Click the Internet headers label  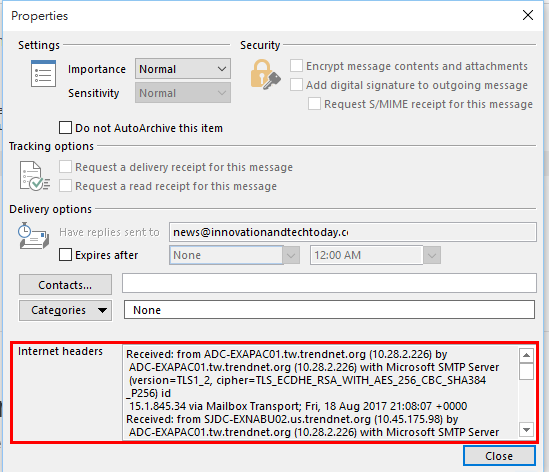pos(60,351)
